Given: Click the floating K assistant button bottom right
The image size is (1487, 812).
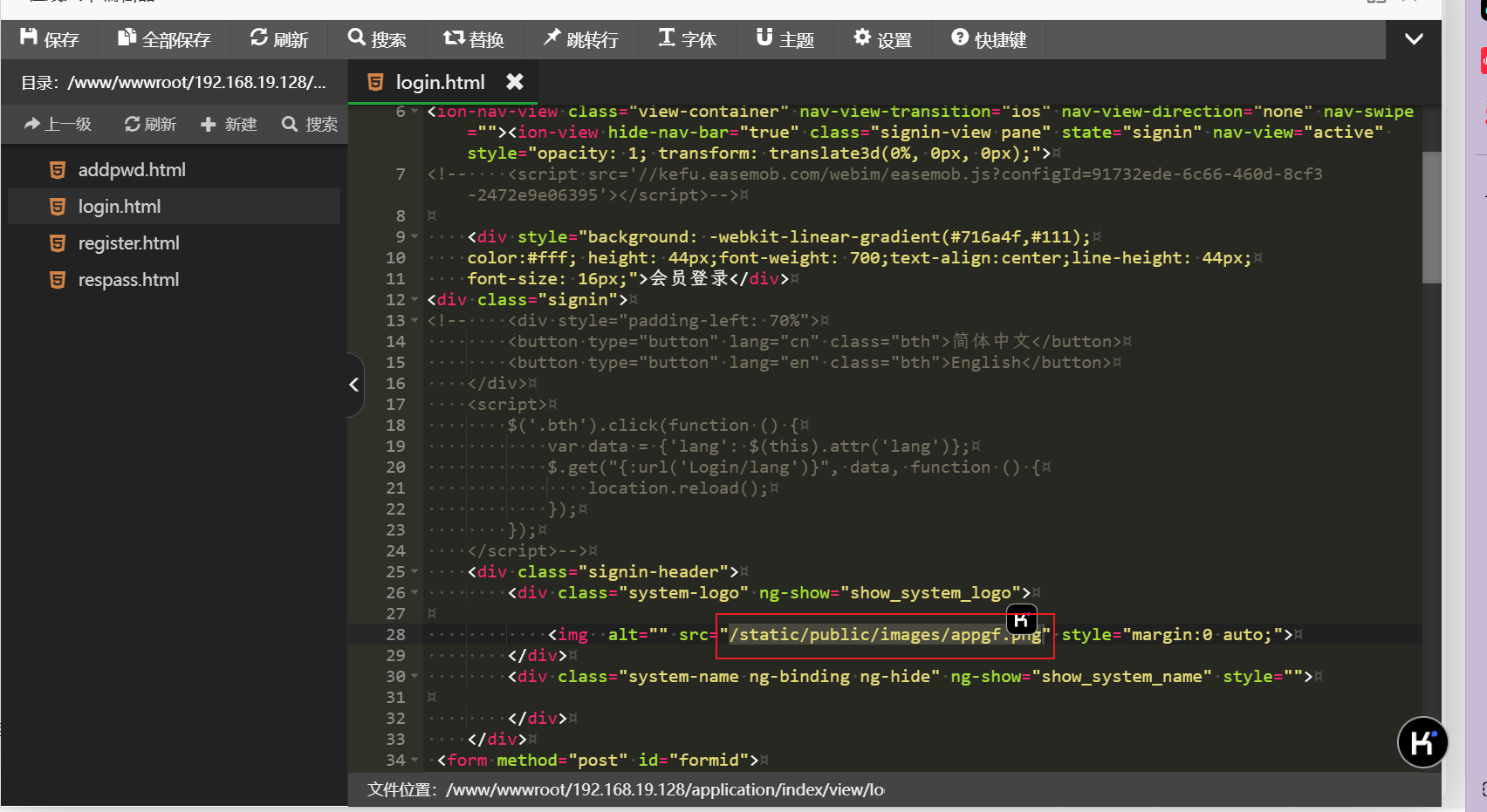Looking at the screenshot, I should pyautogui.click(x=1422, y=742).
